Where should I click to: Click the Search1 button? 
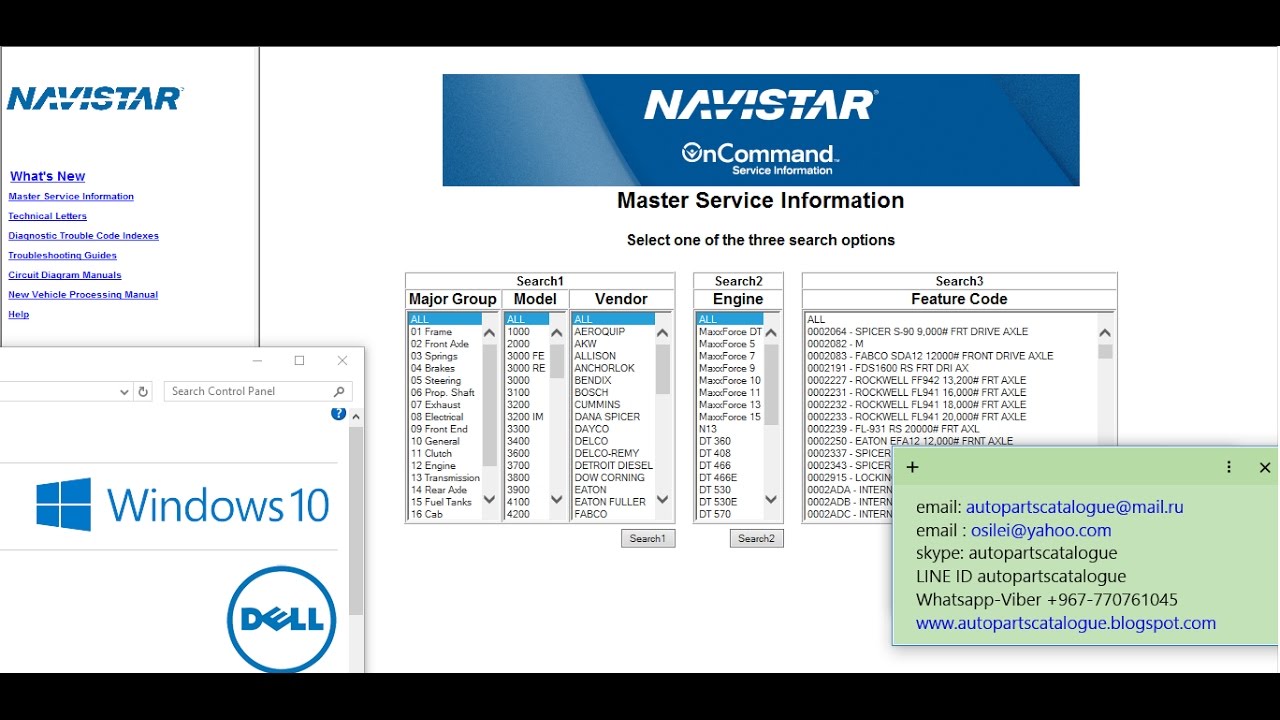click(x=648, y=539)
